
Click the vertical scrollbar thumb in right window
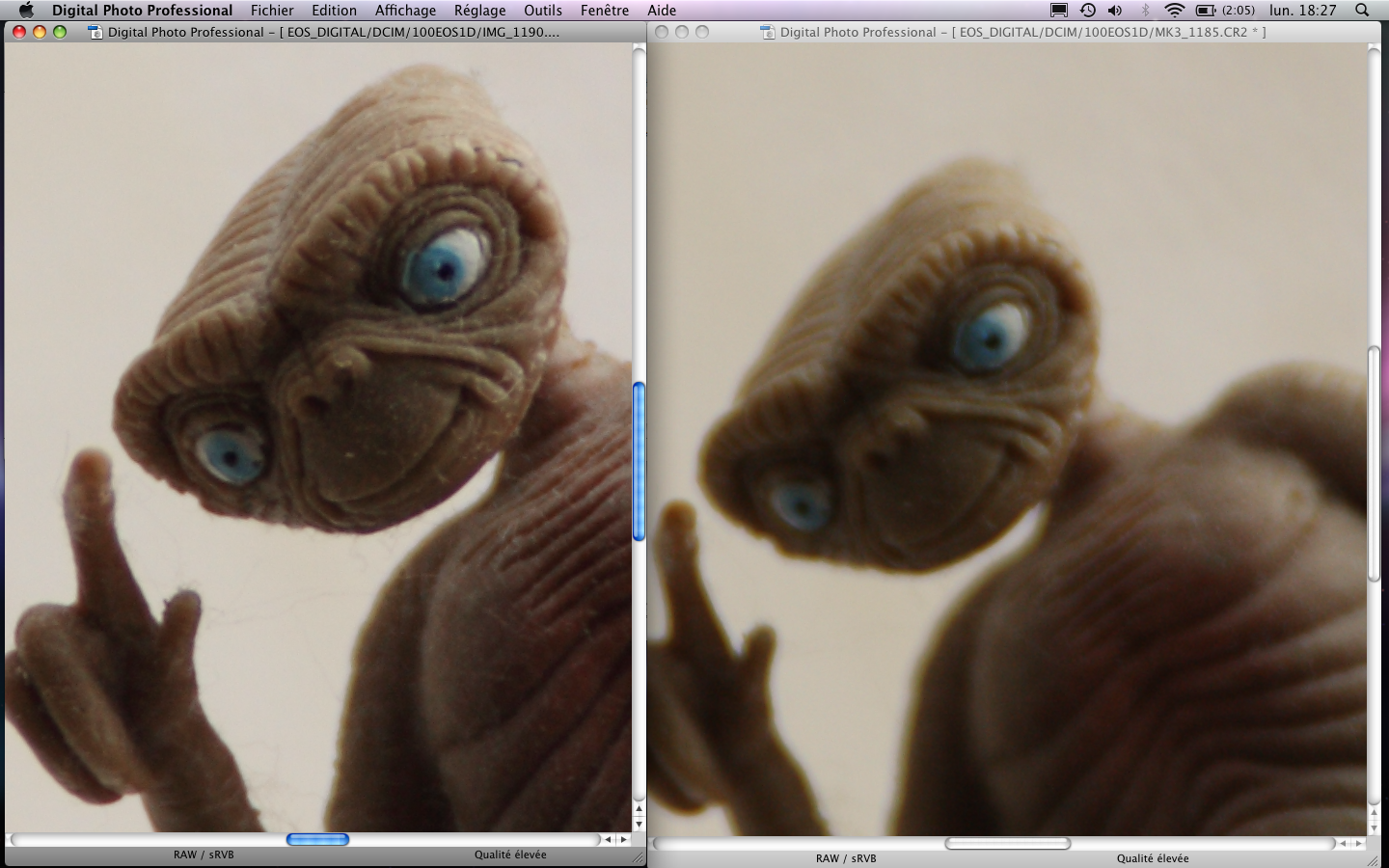[x=1374, y=463]
